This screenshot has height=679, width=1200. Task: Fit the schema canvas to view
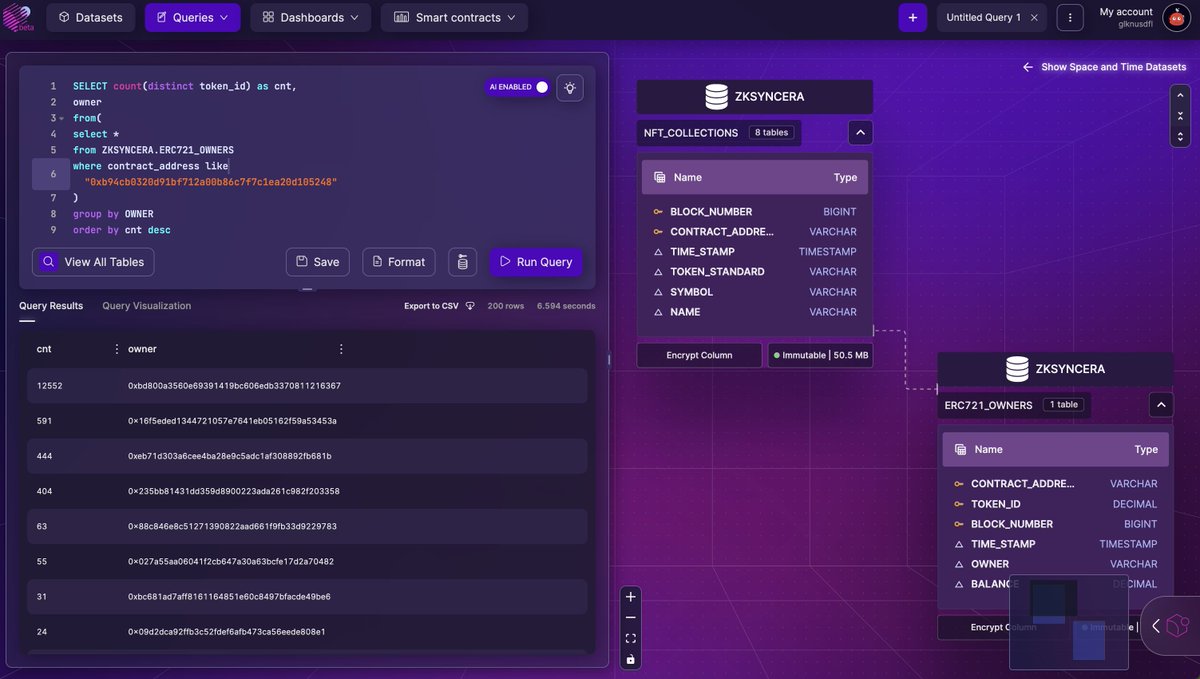[x=630, y=638]
